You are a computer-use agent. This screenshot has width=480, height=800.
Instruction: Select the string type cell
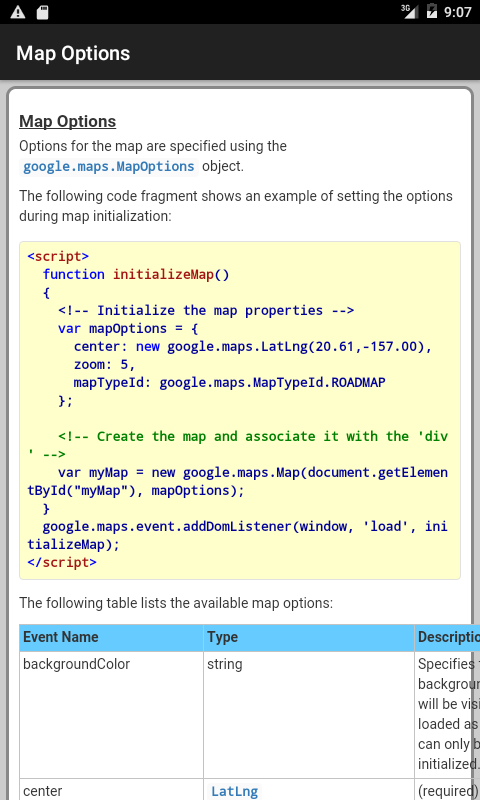[x=309, y=715]
